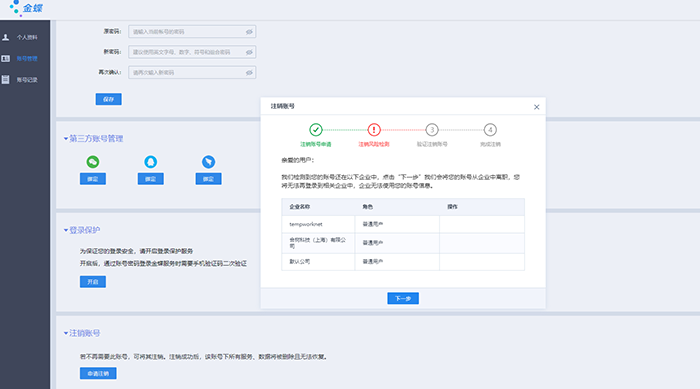Collapse the 注销账号 section heading

coord(82,333)
